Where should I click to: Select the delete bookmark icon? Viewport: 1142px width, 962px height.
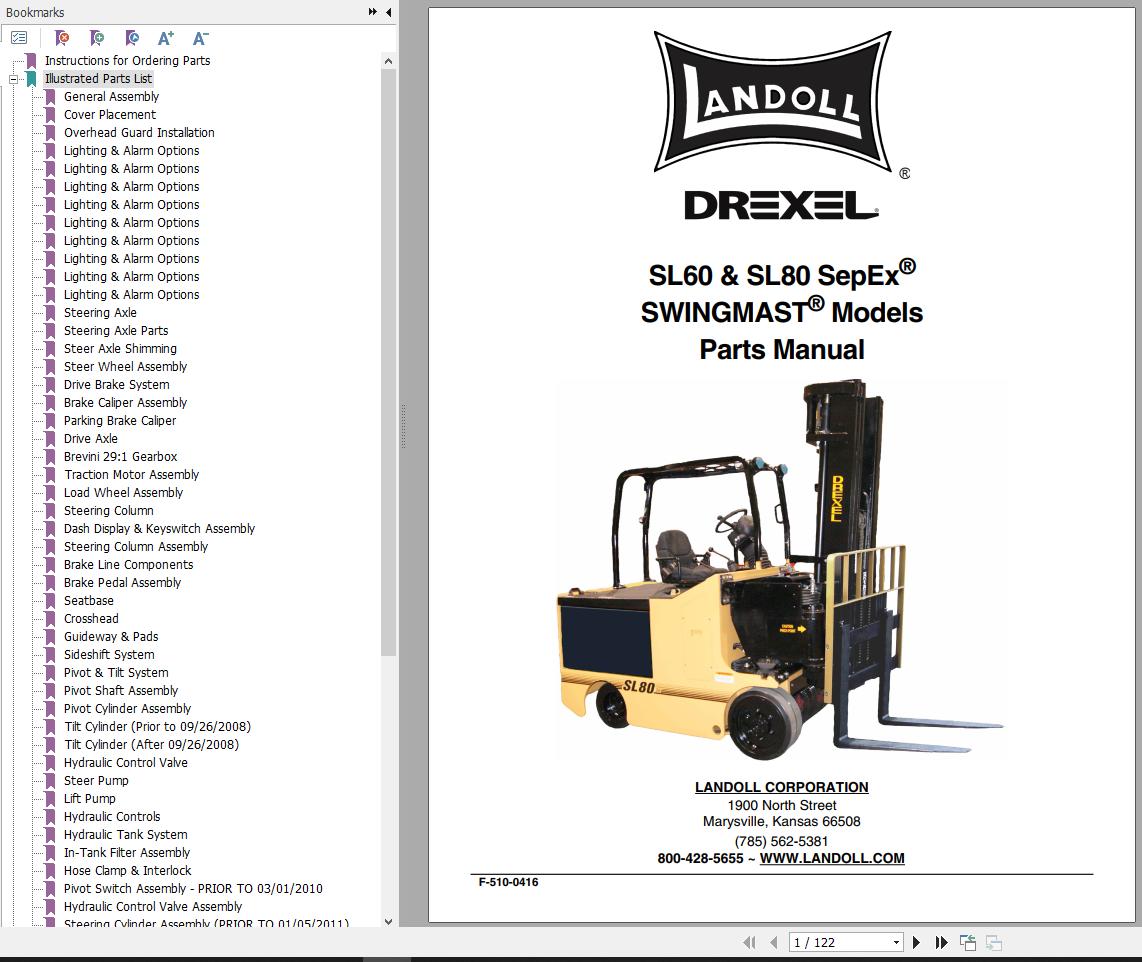61,38
